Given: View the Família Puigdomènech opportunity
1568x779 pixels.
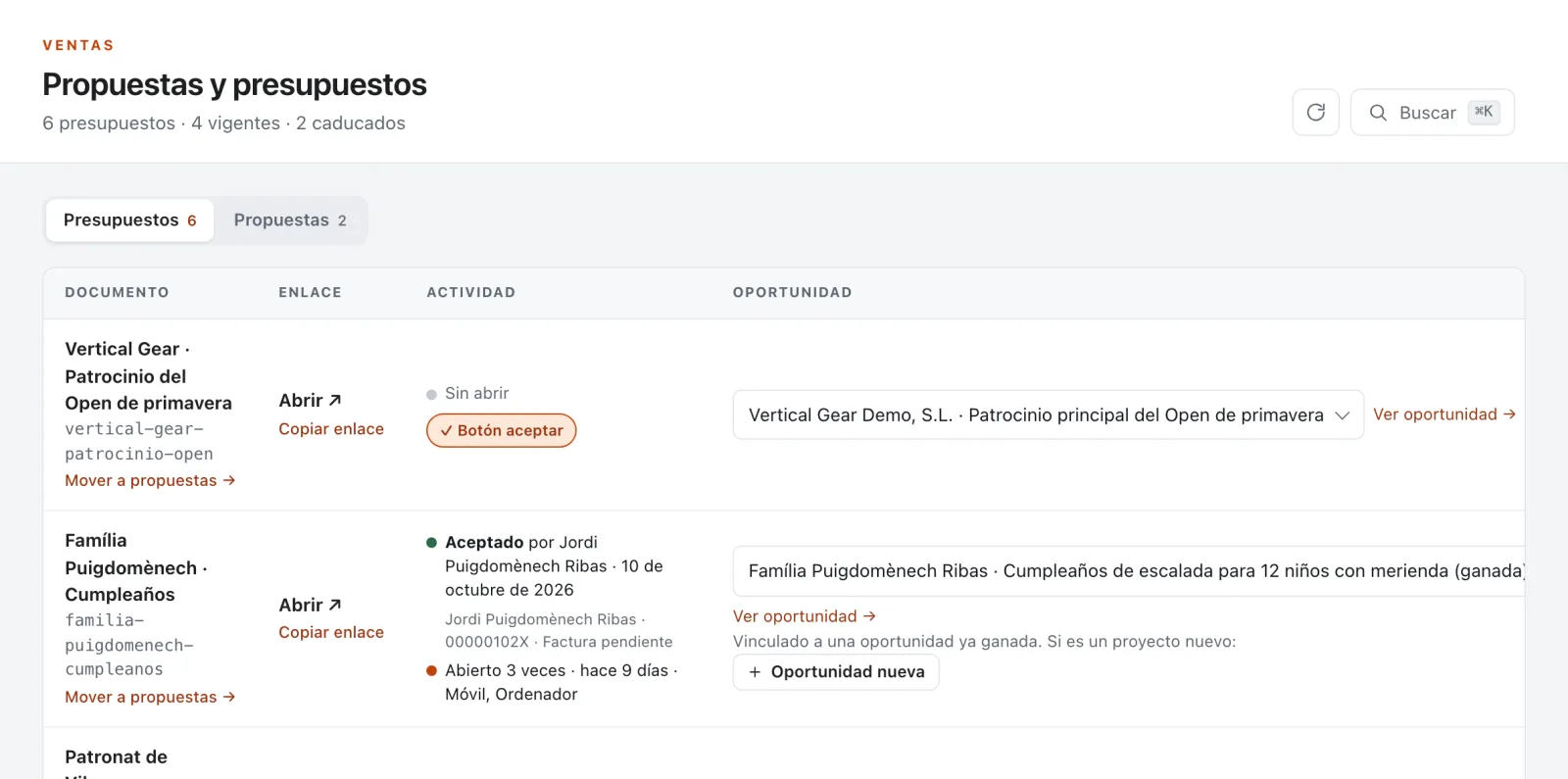Looking at the screenshot, I should 804,616.
